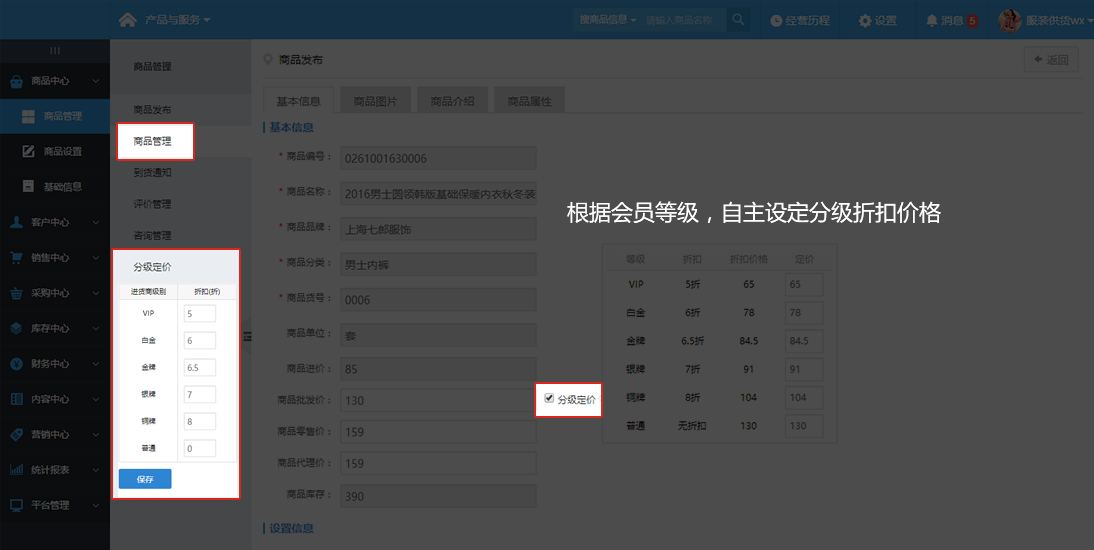Open 评价管理 submenu item

[x=152, y=204]
